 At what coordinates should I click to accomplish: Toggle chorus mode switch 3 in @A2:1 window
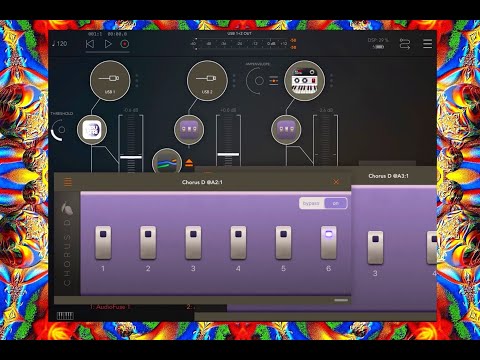coord(193,243)
